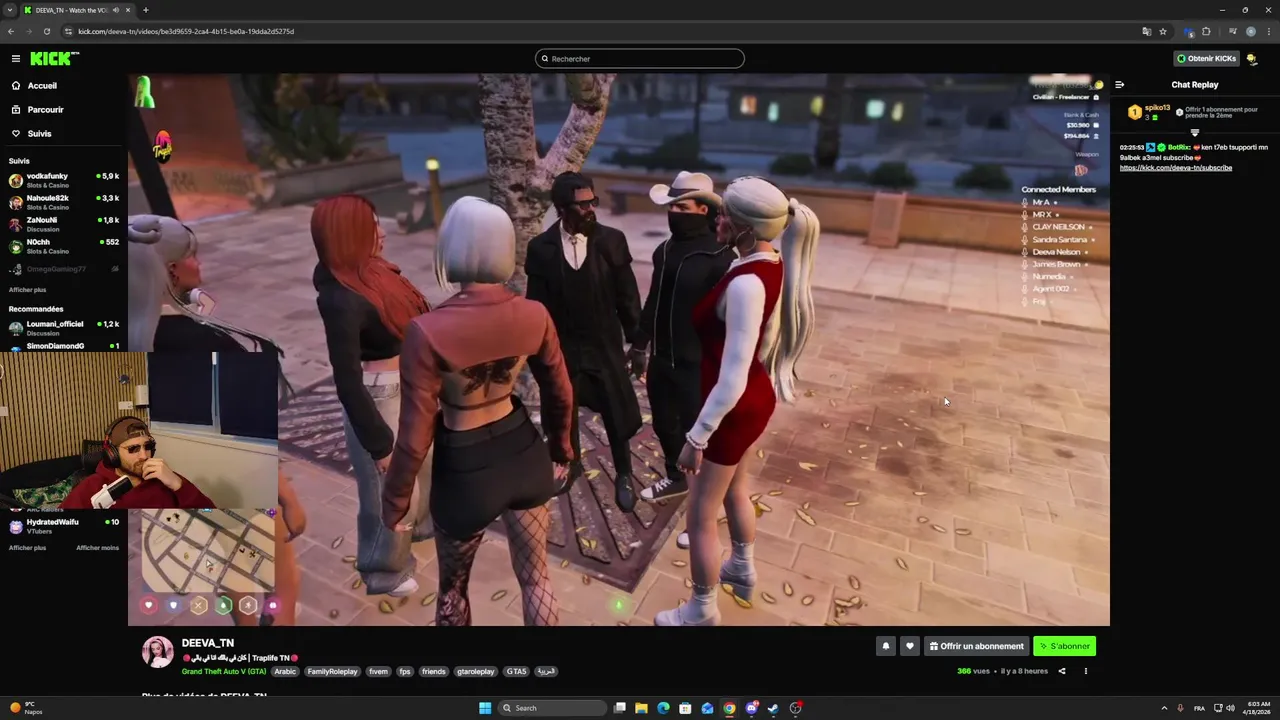Open ZaNouNi followed channel

pyautogui.click(x=64, y=224)
